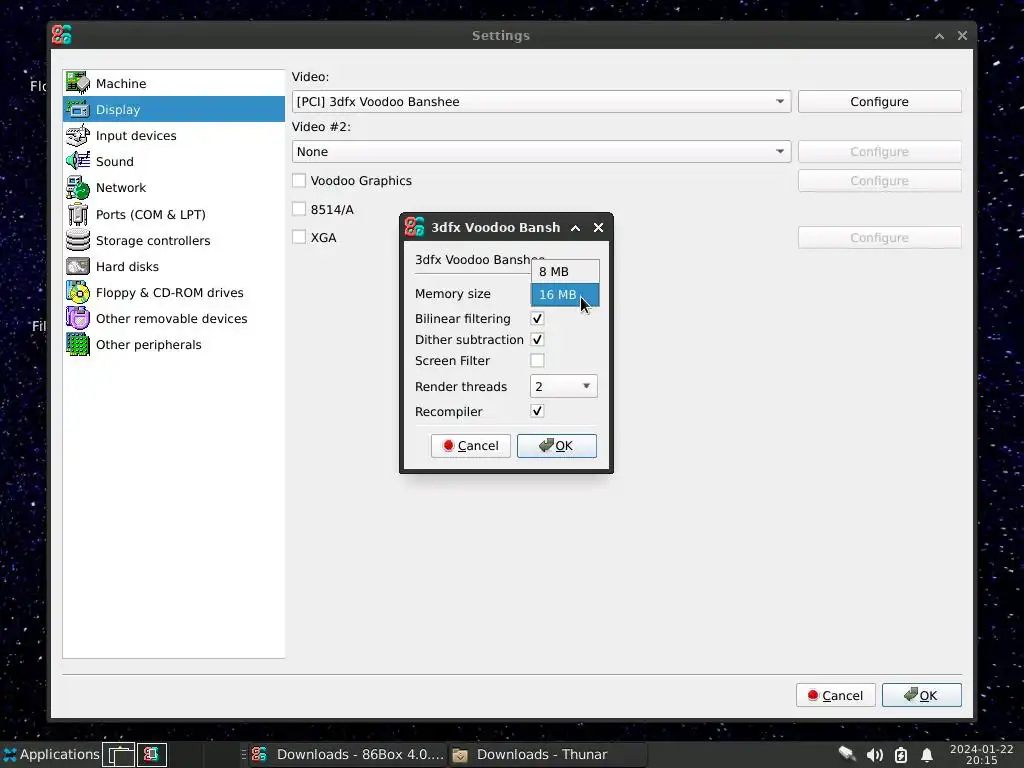Open the Video card dropdown
1024x768 pixels.
point(541,101)
